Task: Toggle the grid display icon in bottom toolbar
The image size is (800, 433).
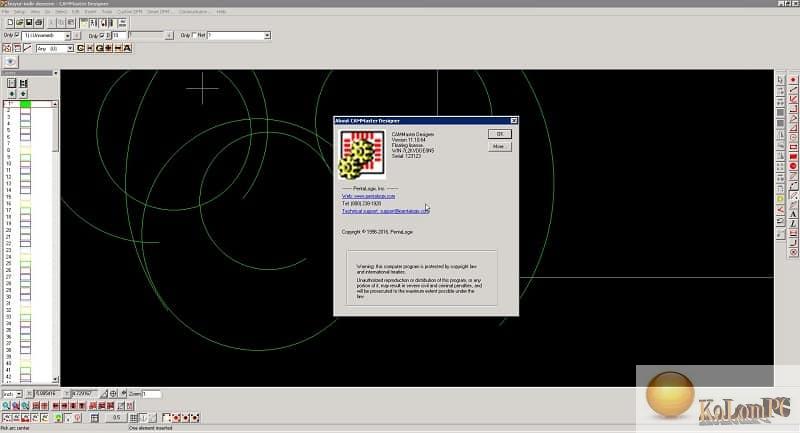Action: pos(134,418)
